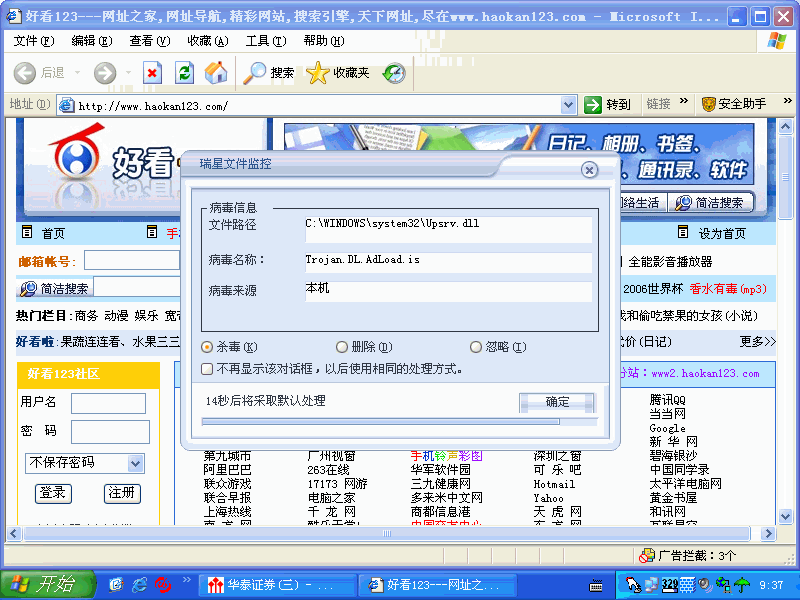Select the 忽略(I) radio option
This screenshot has width=800, height=600.
tap(476, 347)
